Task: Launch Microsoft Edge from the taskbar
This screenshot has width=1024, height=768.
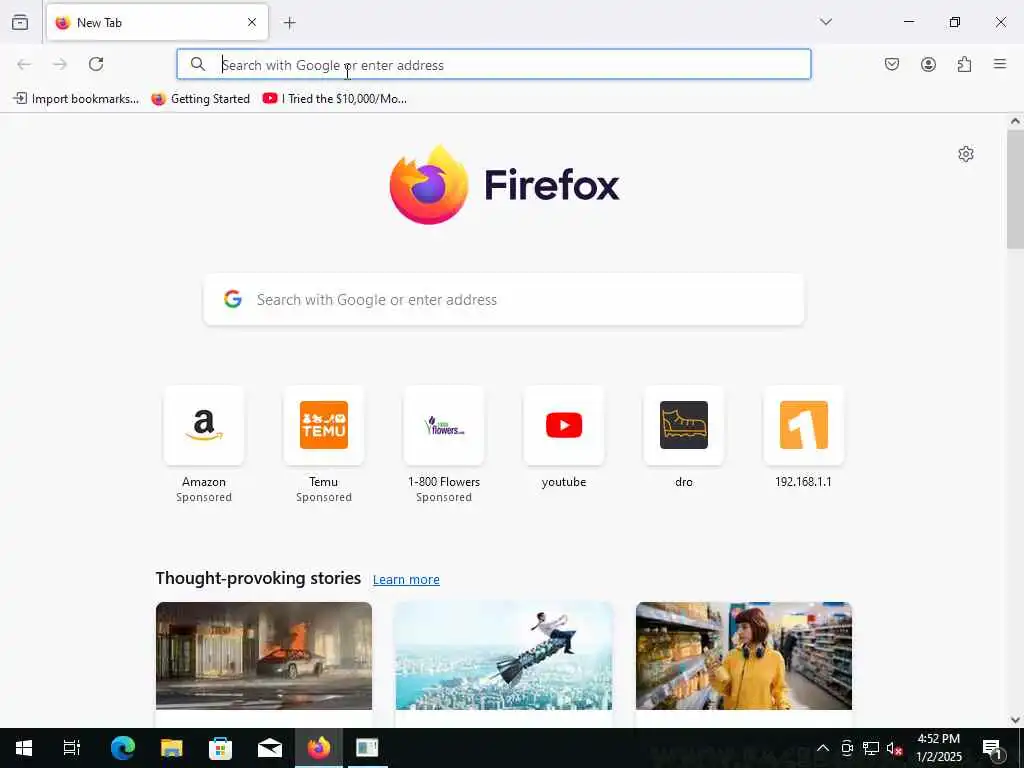Action: coord(122,748)
